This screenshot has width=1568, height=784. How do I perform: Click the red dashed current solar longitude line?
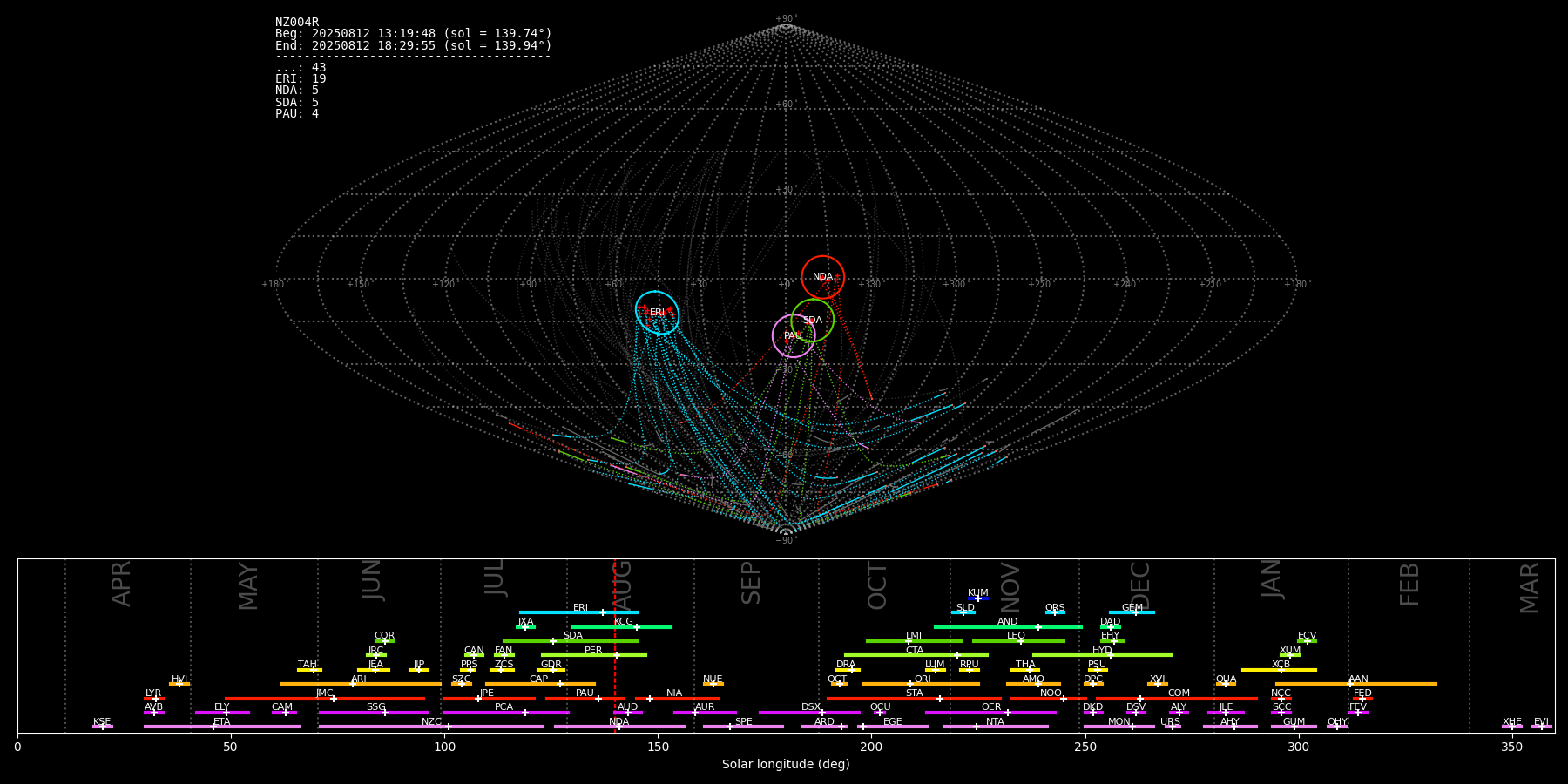(x=615, y=645)
